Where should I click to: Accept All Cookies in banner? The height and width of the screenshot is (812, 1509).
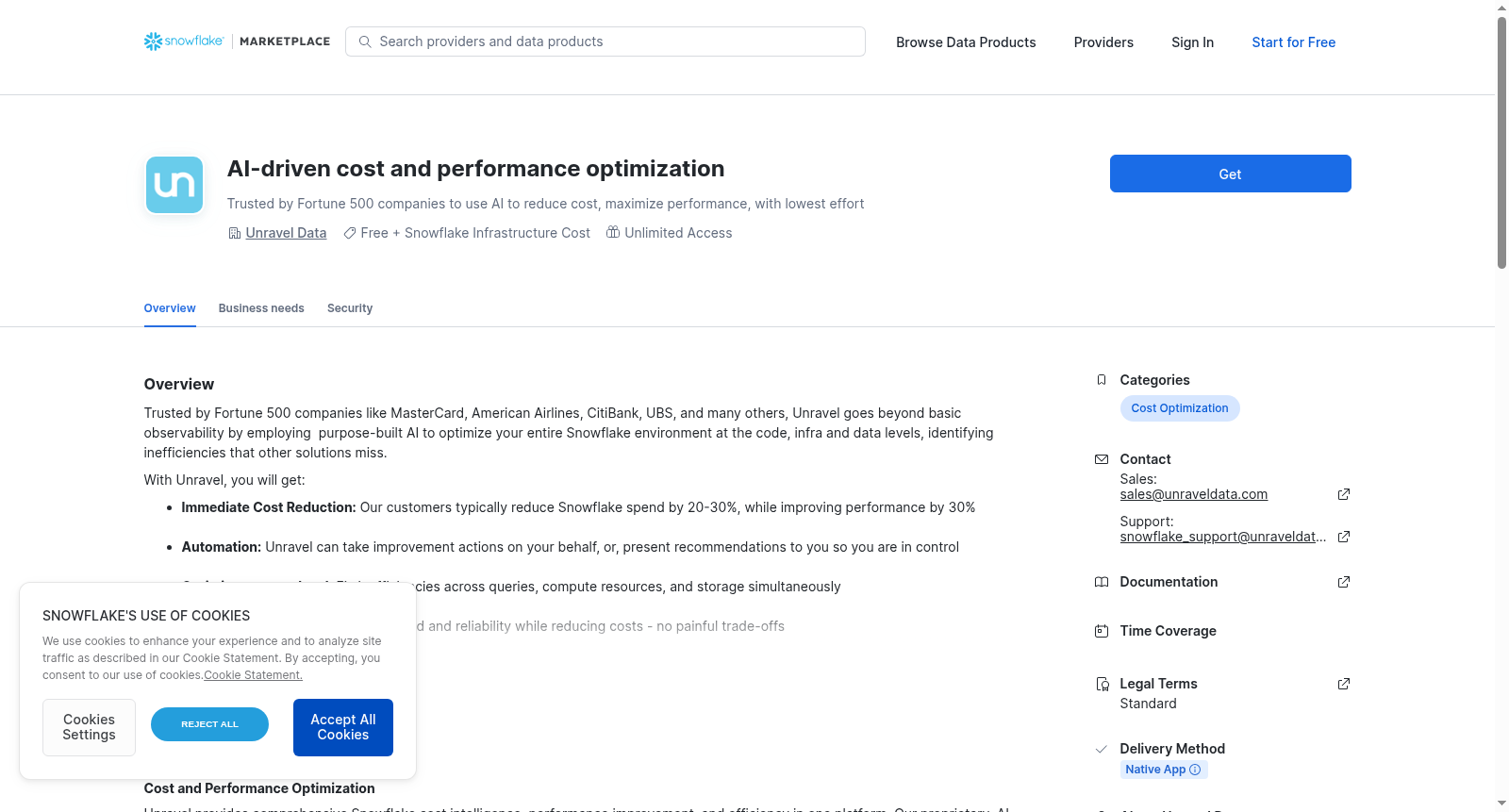coord(343,727)
